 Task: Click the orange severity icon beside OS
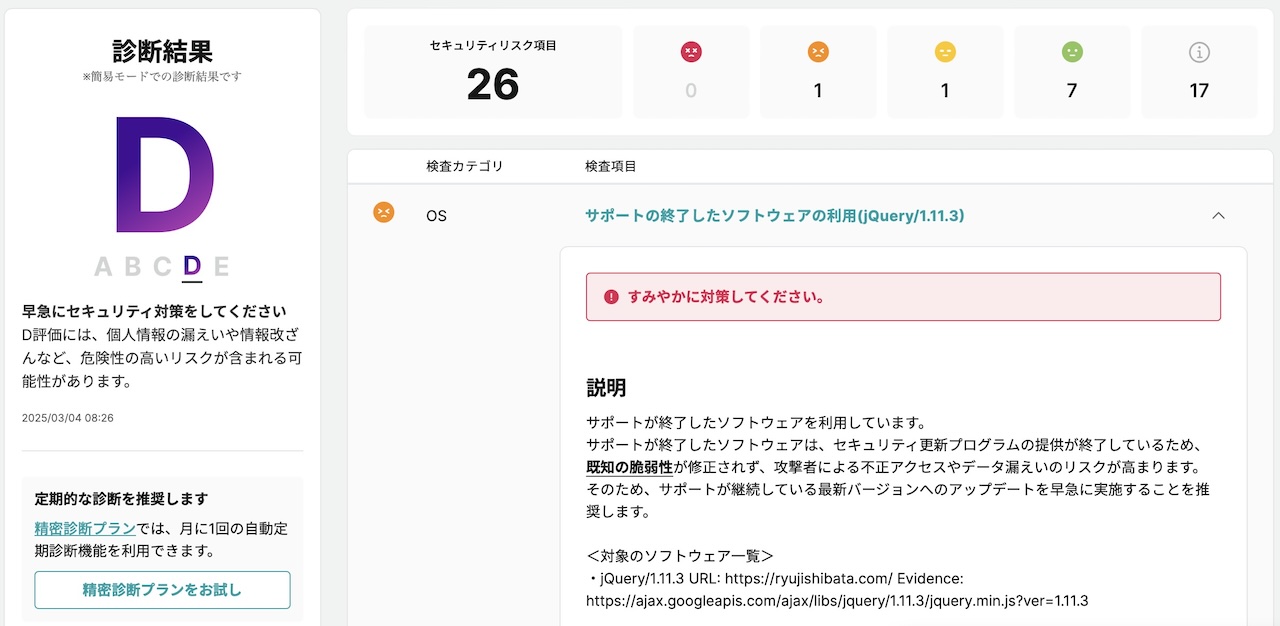(x=384, y=213)
